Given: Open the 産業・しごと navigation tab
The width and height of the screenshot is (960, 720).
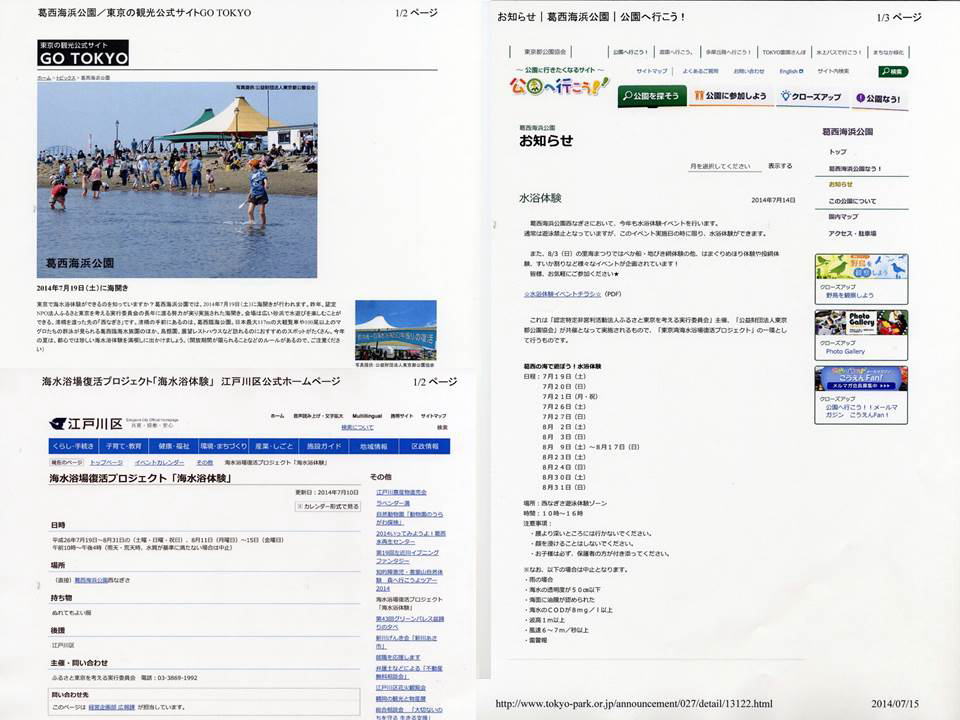Looking at the screenshot, I should point(274,446).
